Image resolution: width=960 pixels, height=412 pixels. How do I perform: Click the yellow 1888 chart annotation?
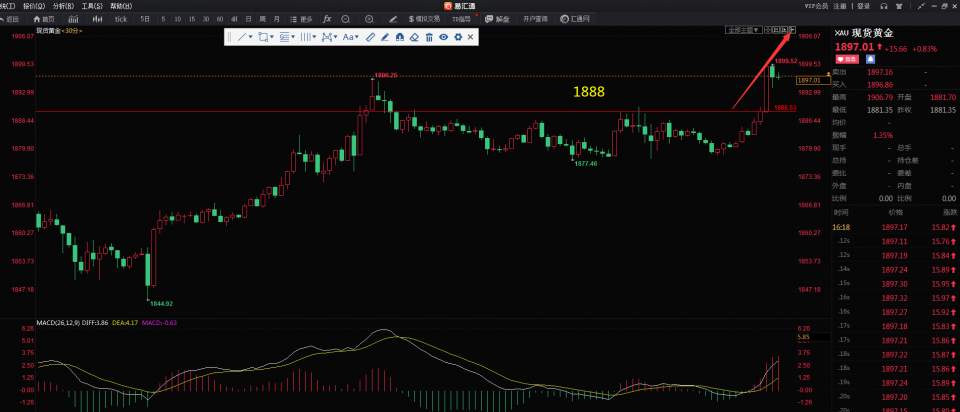tap(589, 92)
